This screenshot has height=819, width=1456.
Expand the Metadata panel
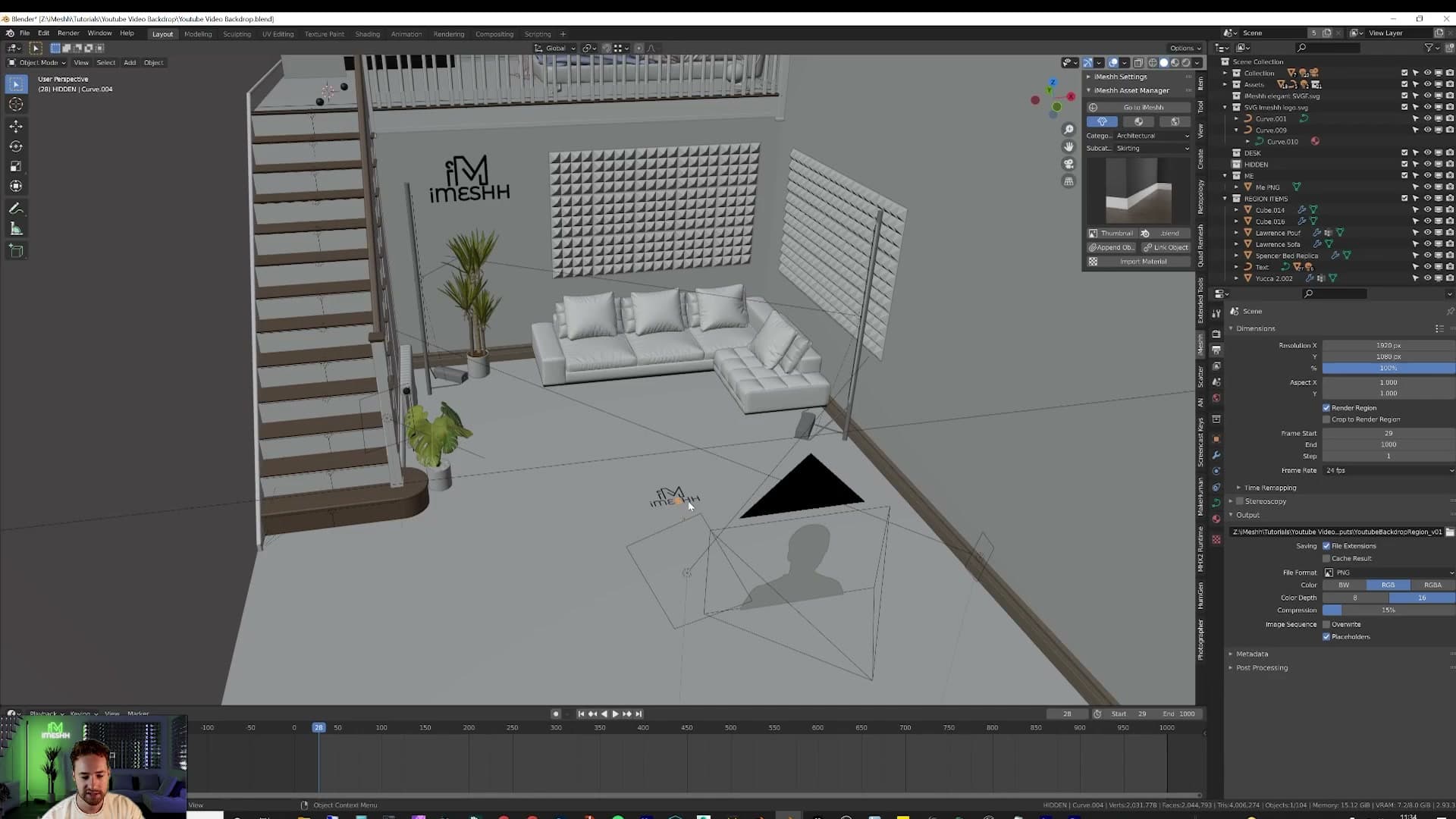point(1251,654)
